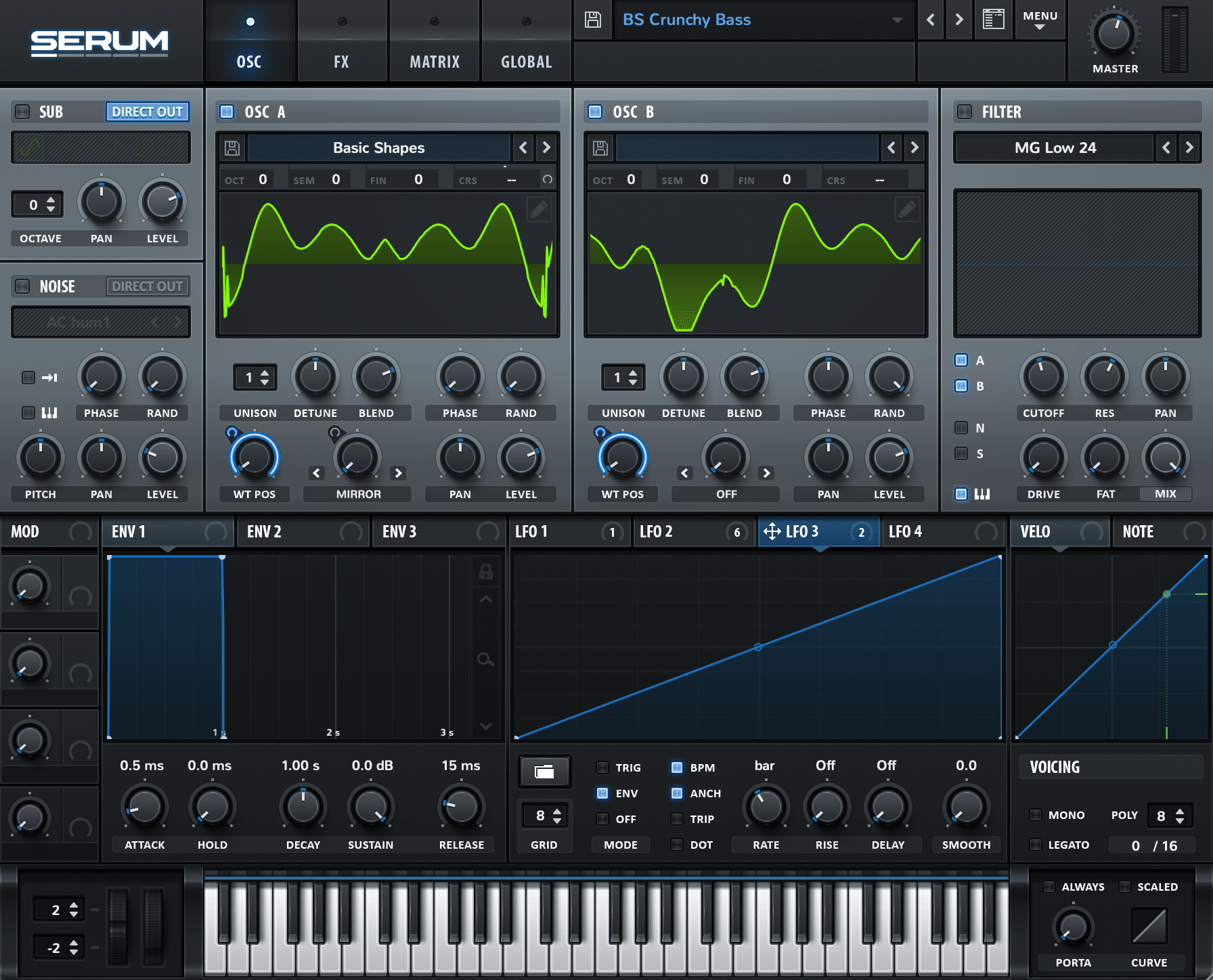This screenshot has height=980, width=1213.
Task: Switch to the FX tab
Action: (x=342, y=41)
